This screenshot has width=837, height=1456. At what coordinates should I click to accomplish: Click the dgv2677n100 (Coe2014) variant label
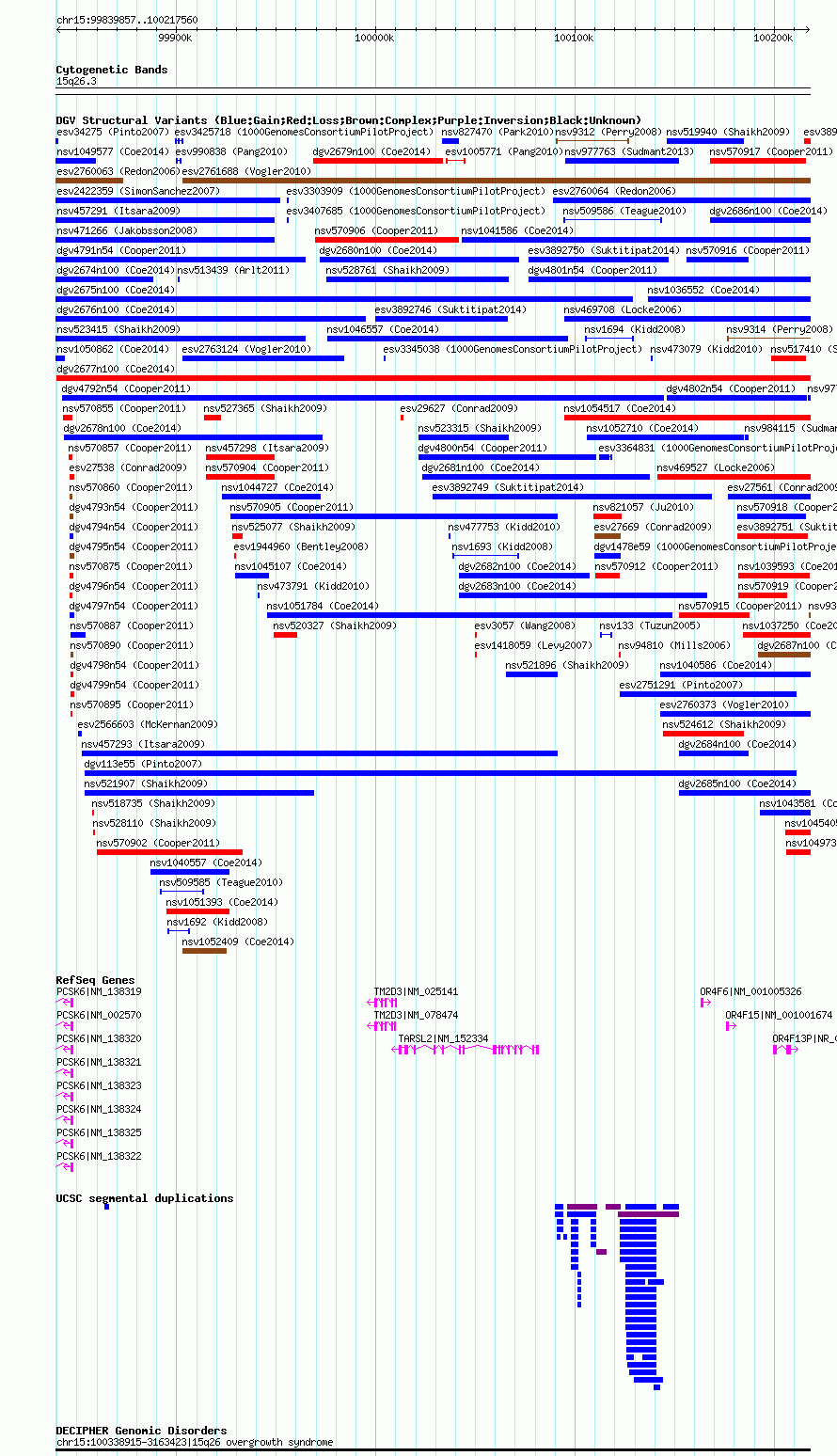pos(115,369)
